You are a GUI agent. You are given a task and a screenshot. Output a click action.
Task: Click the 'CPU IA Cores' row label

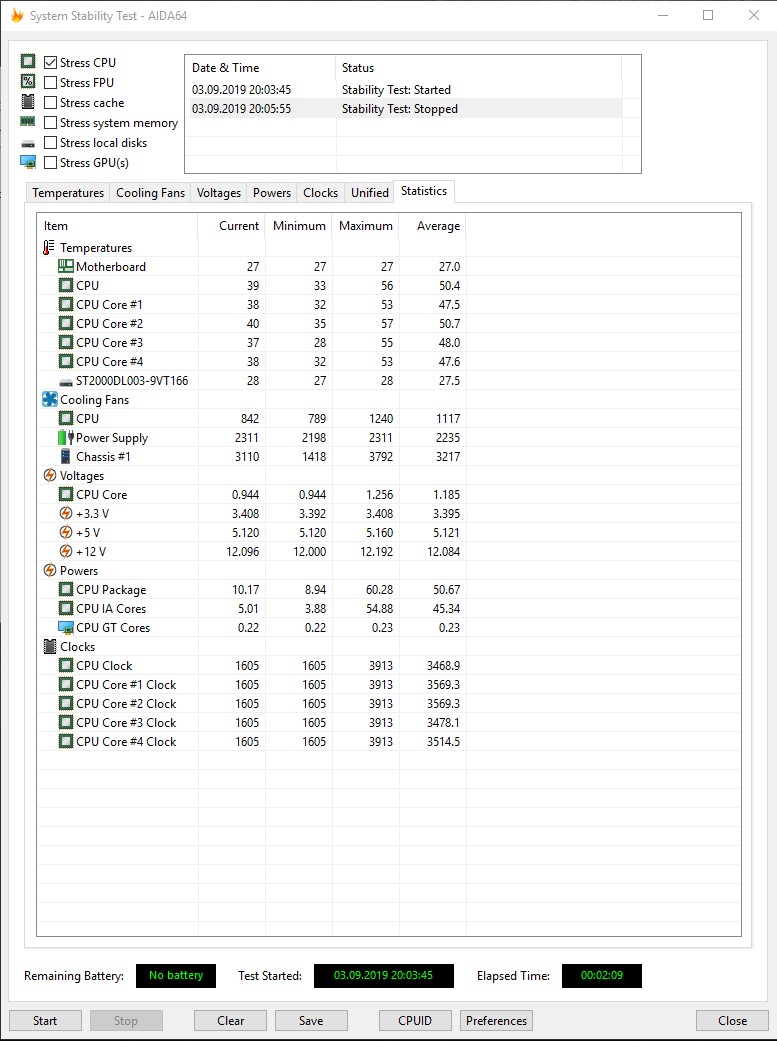[111, 608]
